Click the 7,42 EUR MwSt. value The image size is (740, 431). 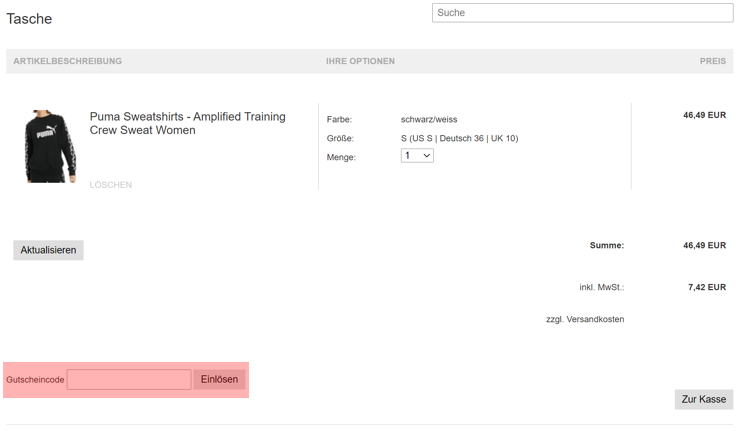coord(707,287)
